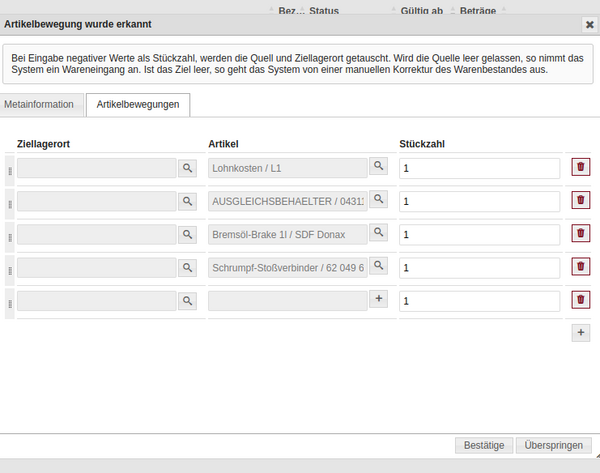The image size is (600, 473).
Task: Close the Artikelbewegung dialog
Action: [x=588, y=24]
